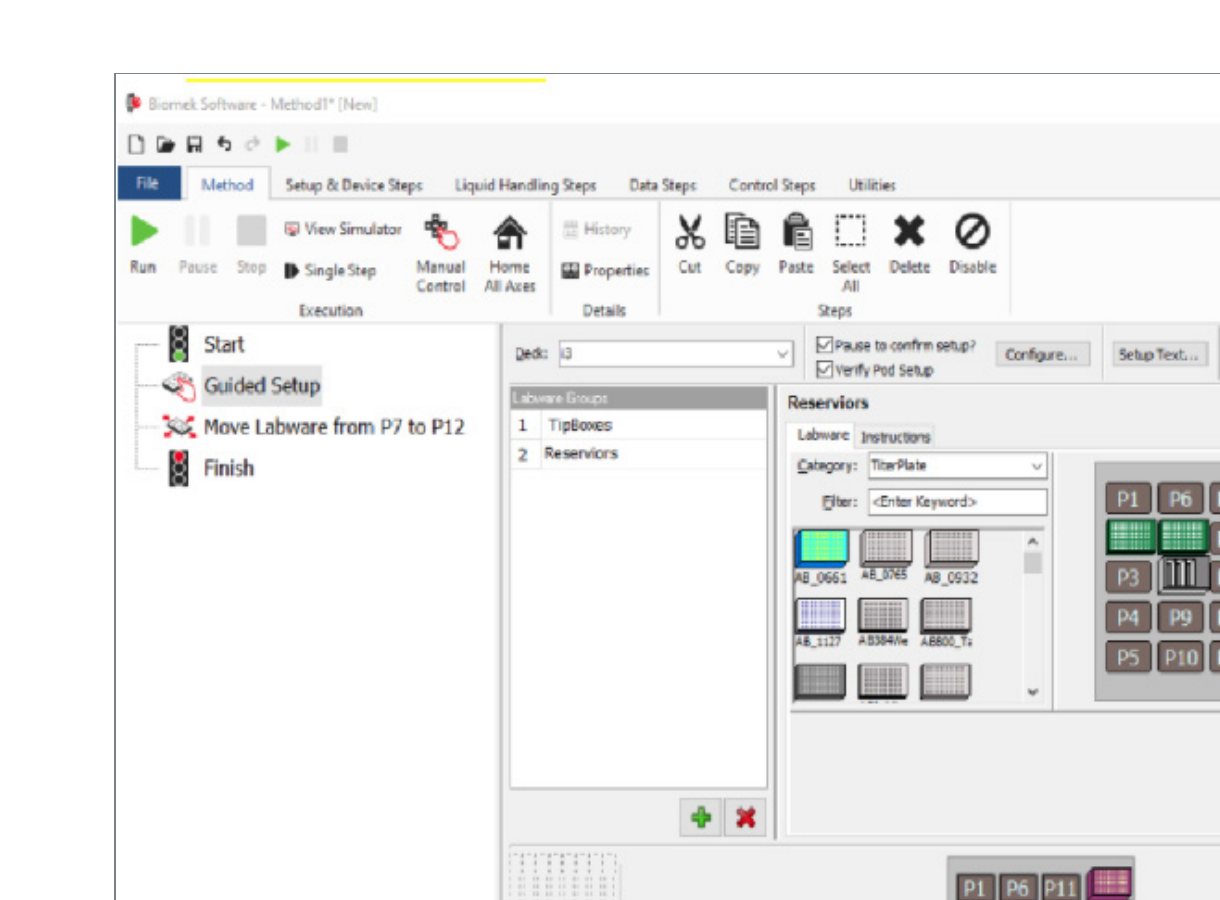
Task: Save the method using the floppy icon
Action: [x=195, y=145]
